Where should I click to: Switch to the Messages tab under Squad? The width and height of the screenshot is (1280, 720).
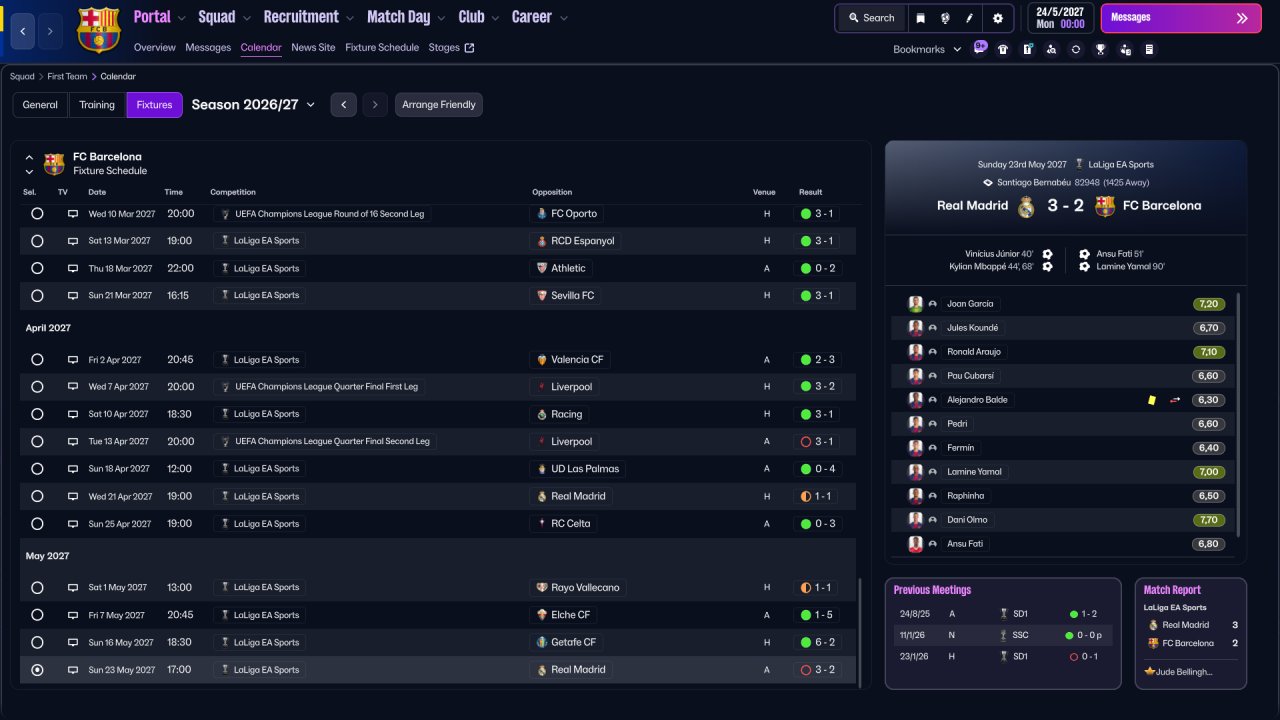click(x=208, y=48)
